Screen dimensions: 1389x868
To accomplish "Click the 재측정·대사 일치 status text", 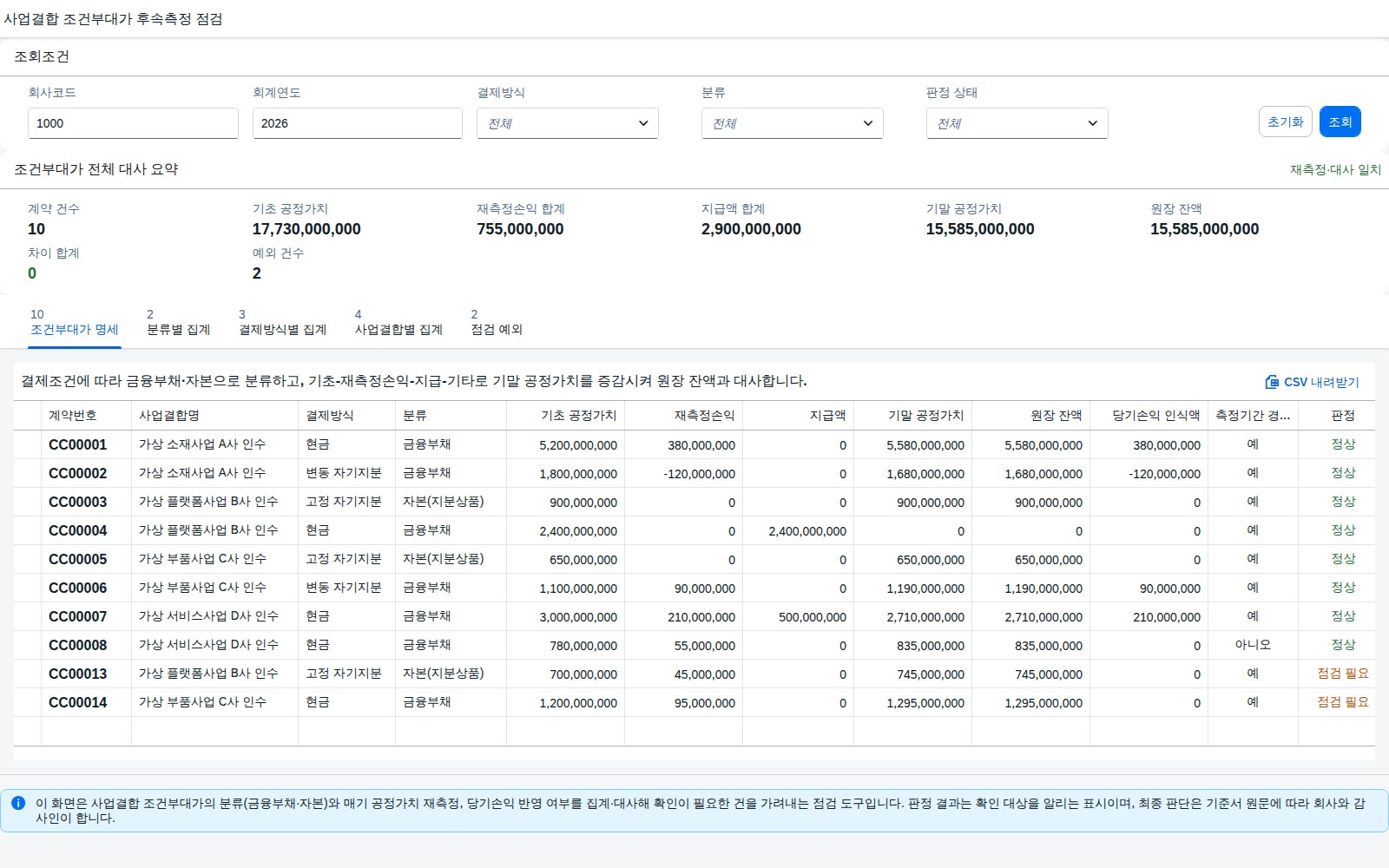I will (x=1335, y=170).
